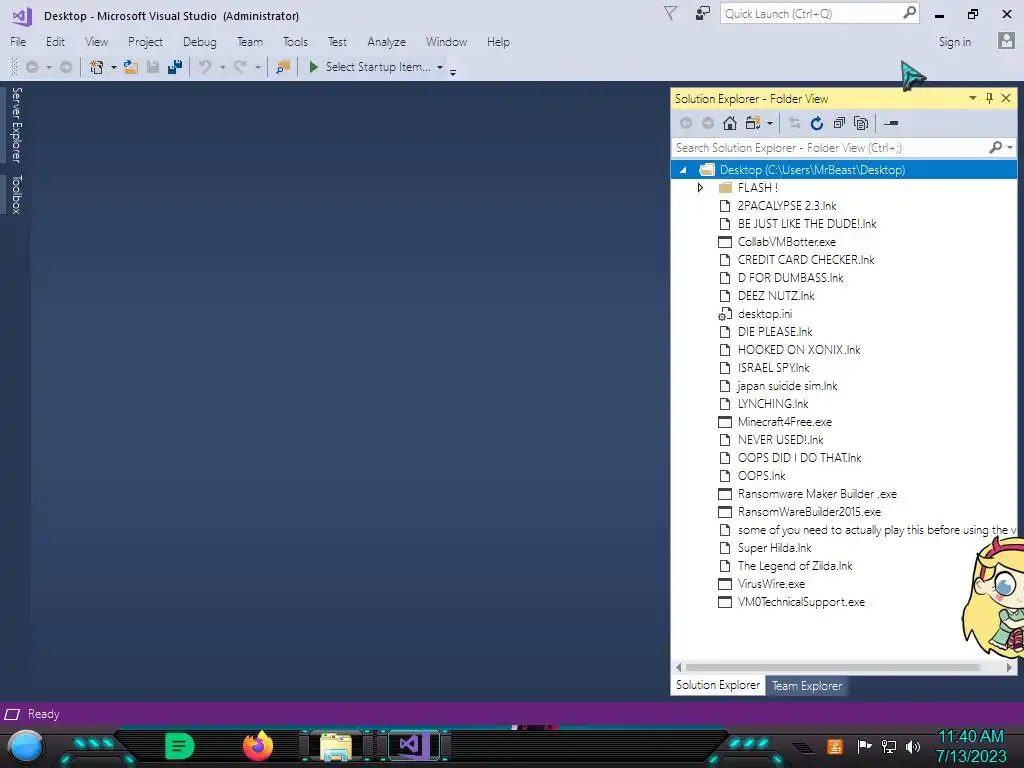Click the notifications filter flag icon
This screenshot has width=1024, height=768.
point(670,13)
